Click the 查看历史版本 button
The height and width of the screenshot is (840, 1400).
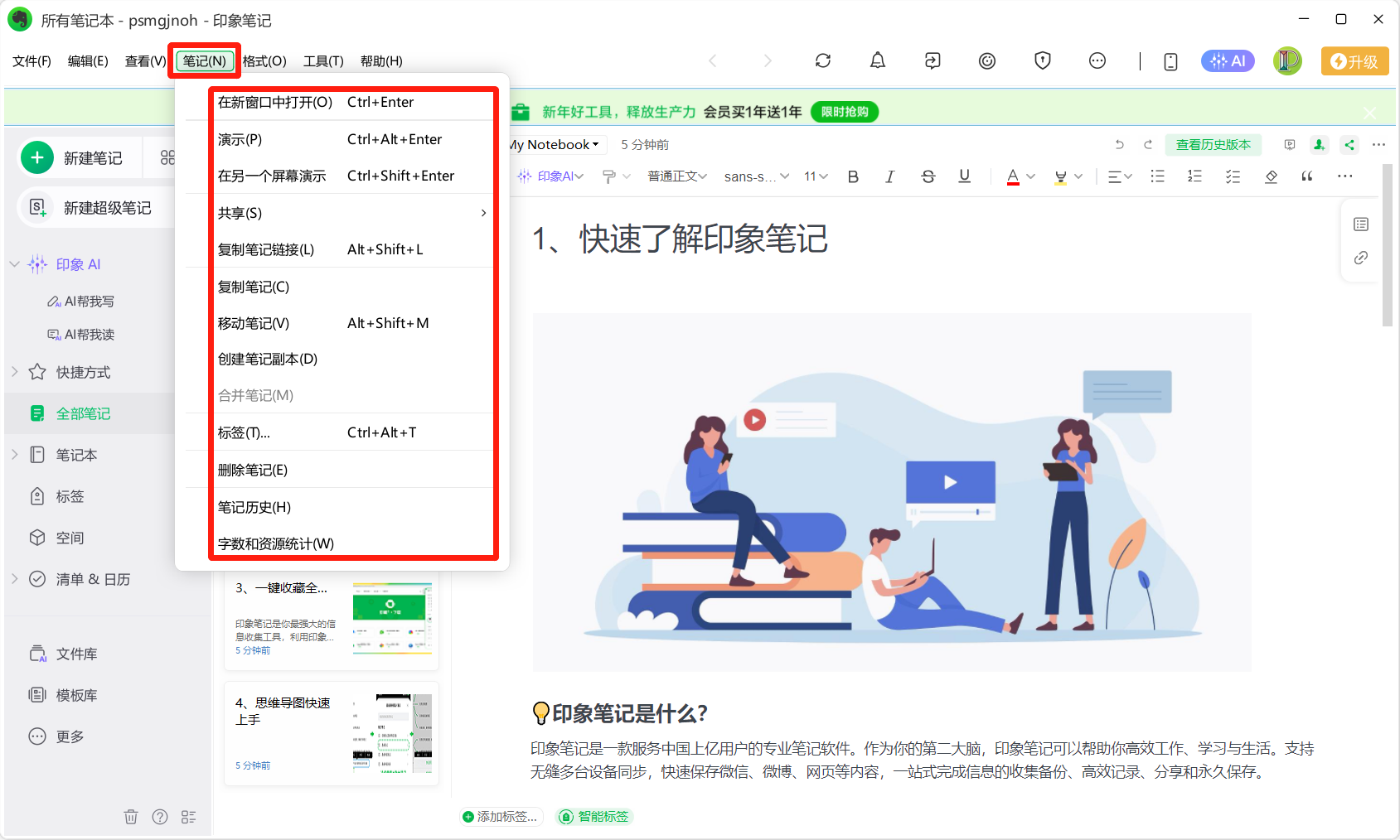(1213, 144)
